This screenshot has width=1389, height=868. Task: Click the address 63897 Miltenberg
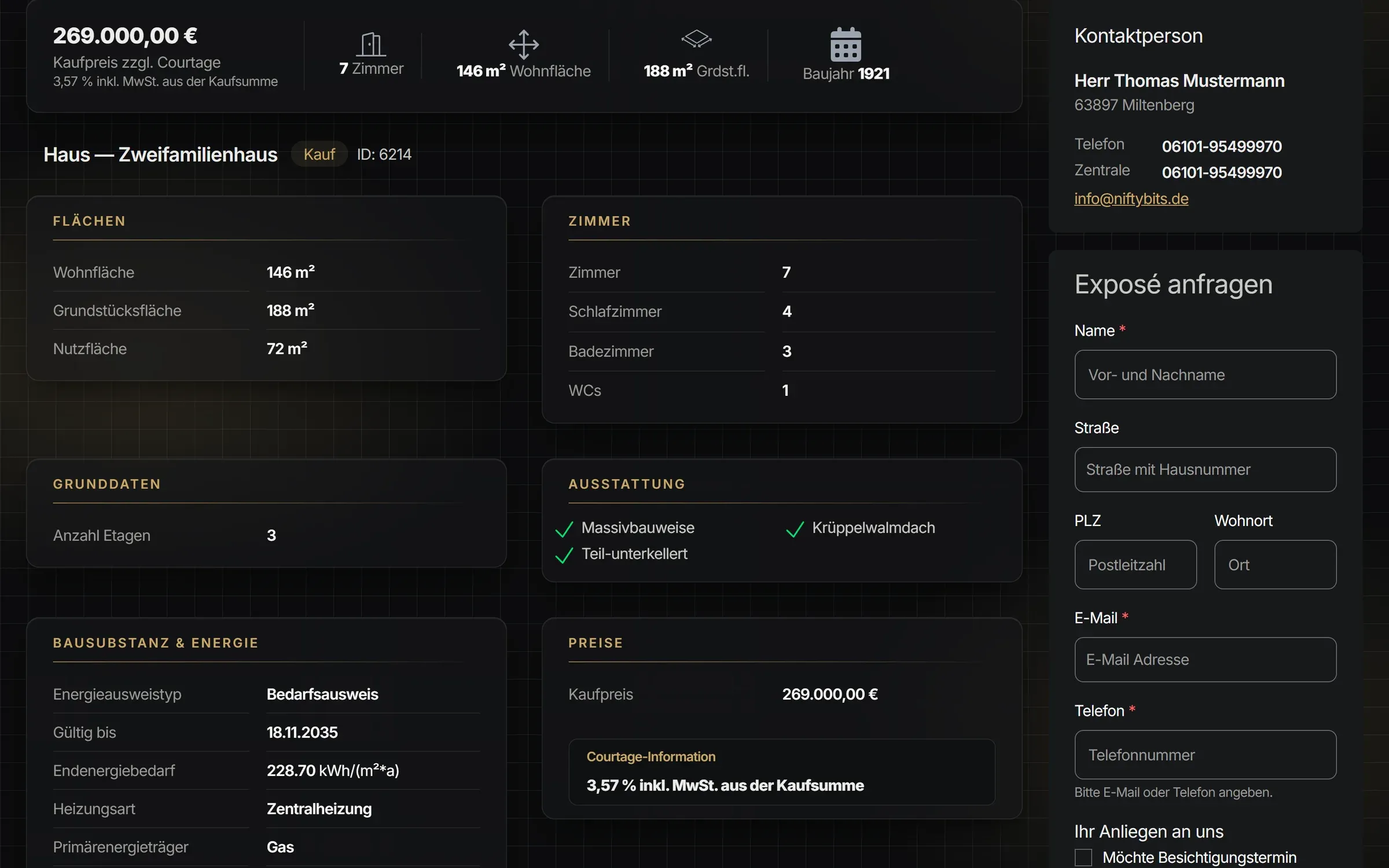point(1134,105)
